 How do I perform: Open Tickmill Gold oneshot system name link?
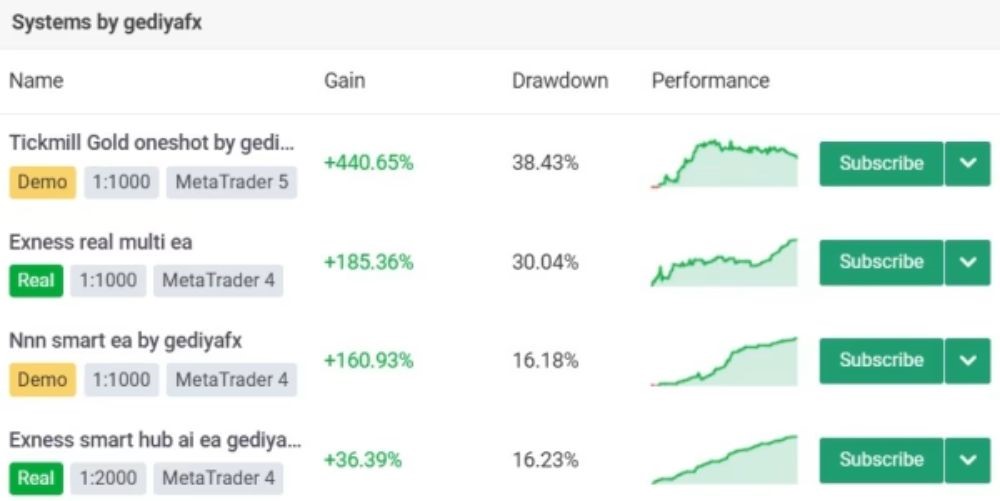click(151, 143)
